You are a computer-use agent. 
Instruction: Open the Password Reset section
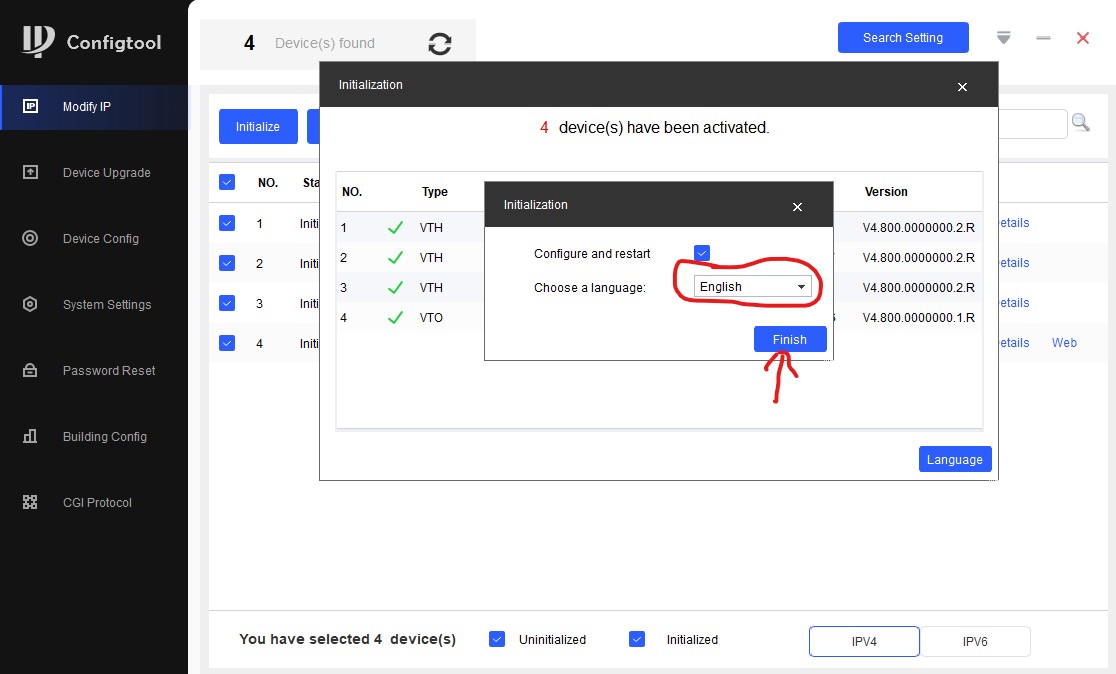[108, 371]
